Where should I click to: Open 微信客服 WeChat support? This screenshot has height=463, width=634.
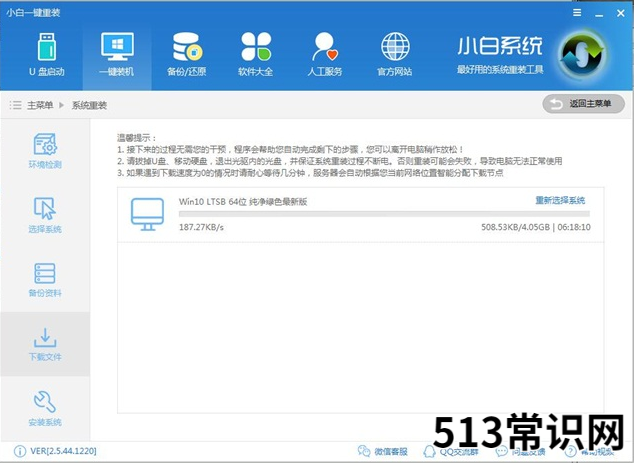[383, 451]
